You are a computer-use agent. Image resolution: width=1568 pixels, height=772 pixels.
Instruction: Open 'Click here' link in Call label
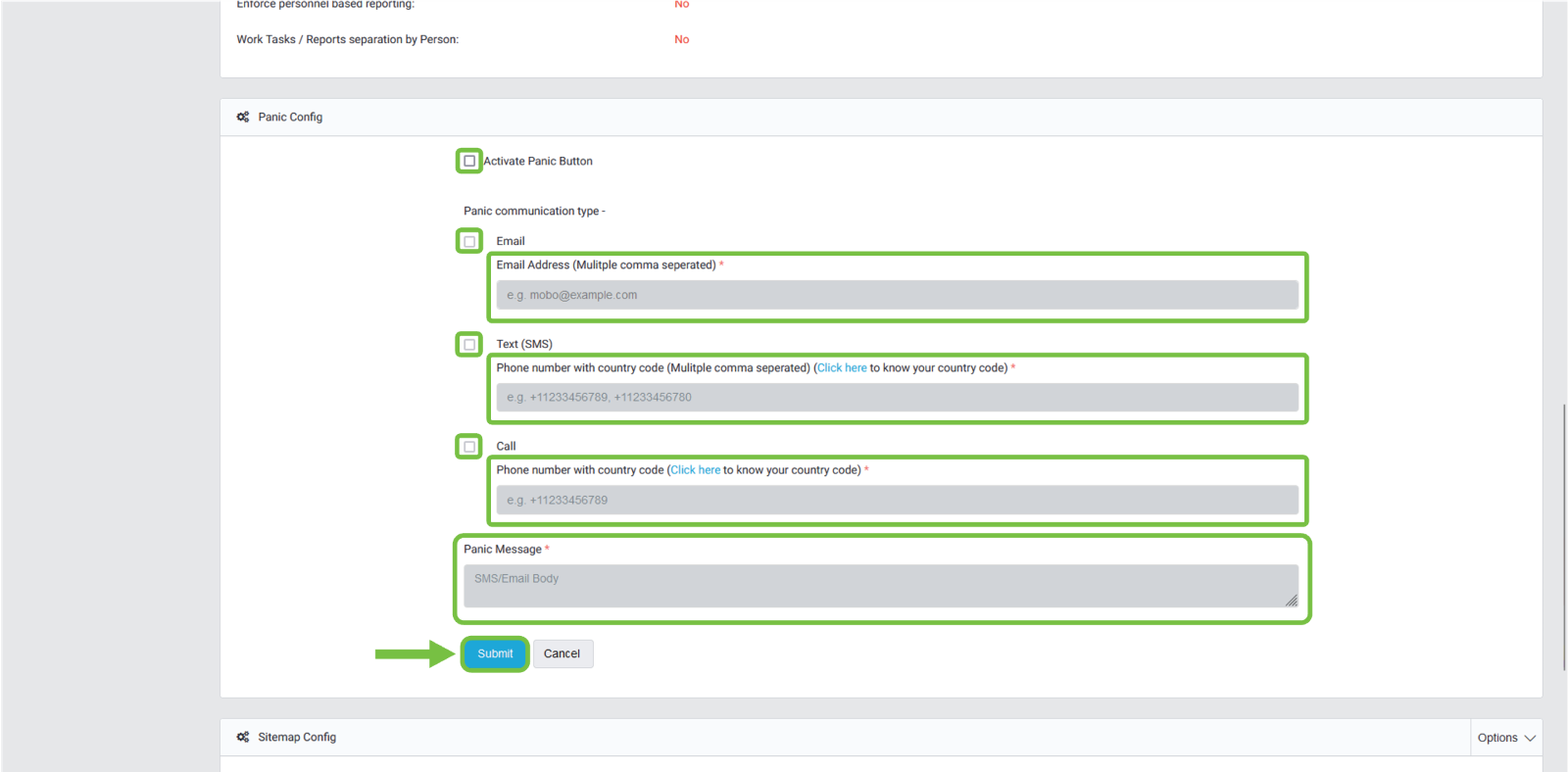tap(696, 470)
